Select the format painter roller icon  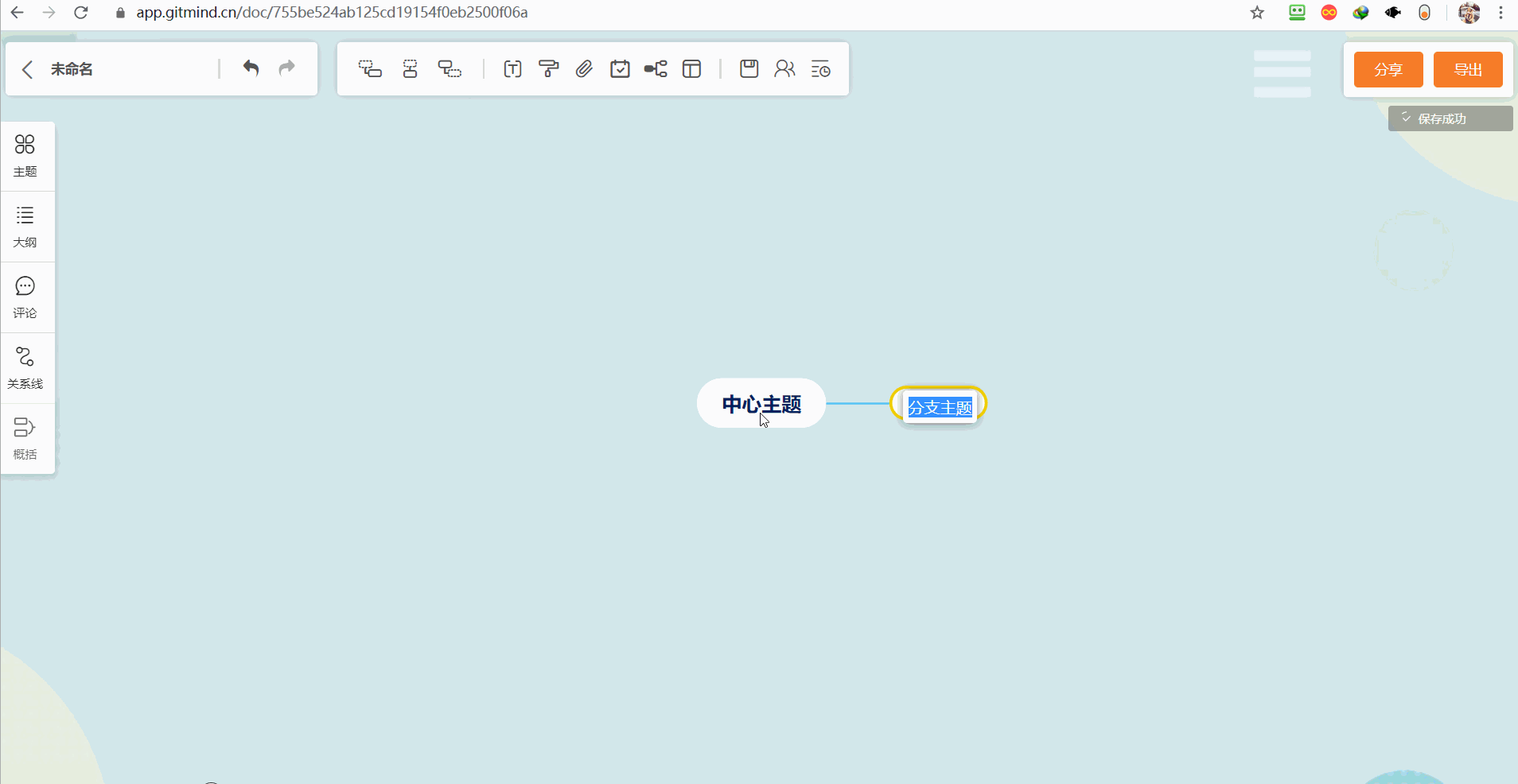click(548, 69)
